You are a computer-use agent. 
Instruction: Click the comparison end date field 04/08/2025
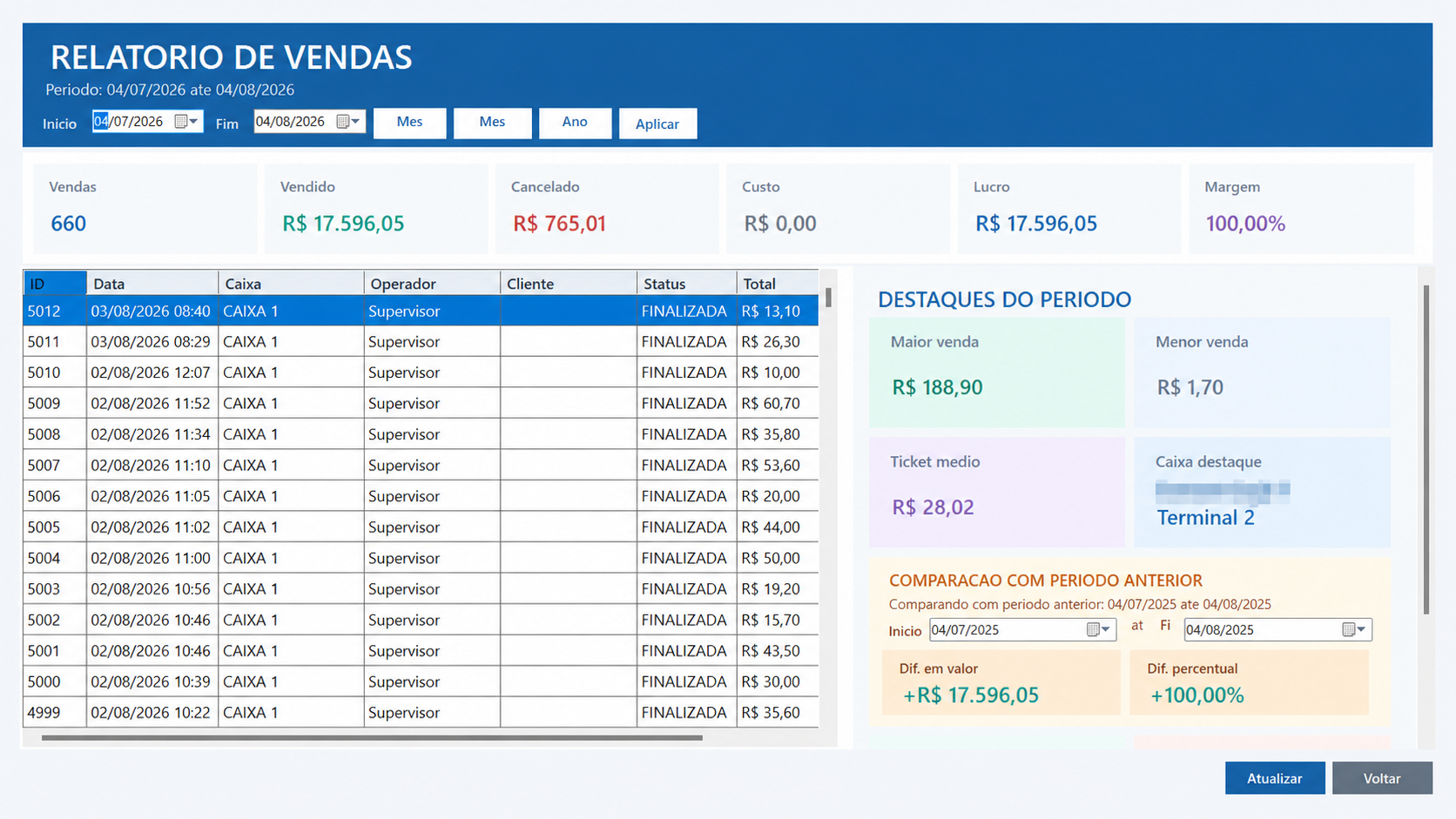coord(1277,629)
